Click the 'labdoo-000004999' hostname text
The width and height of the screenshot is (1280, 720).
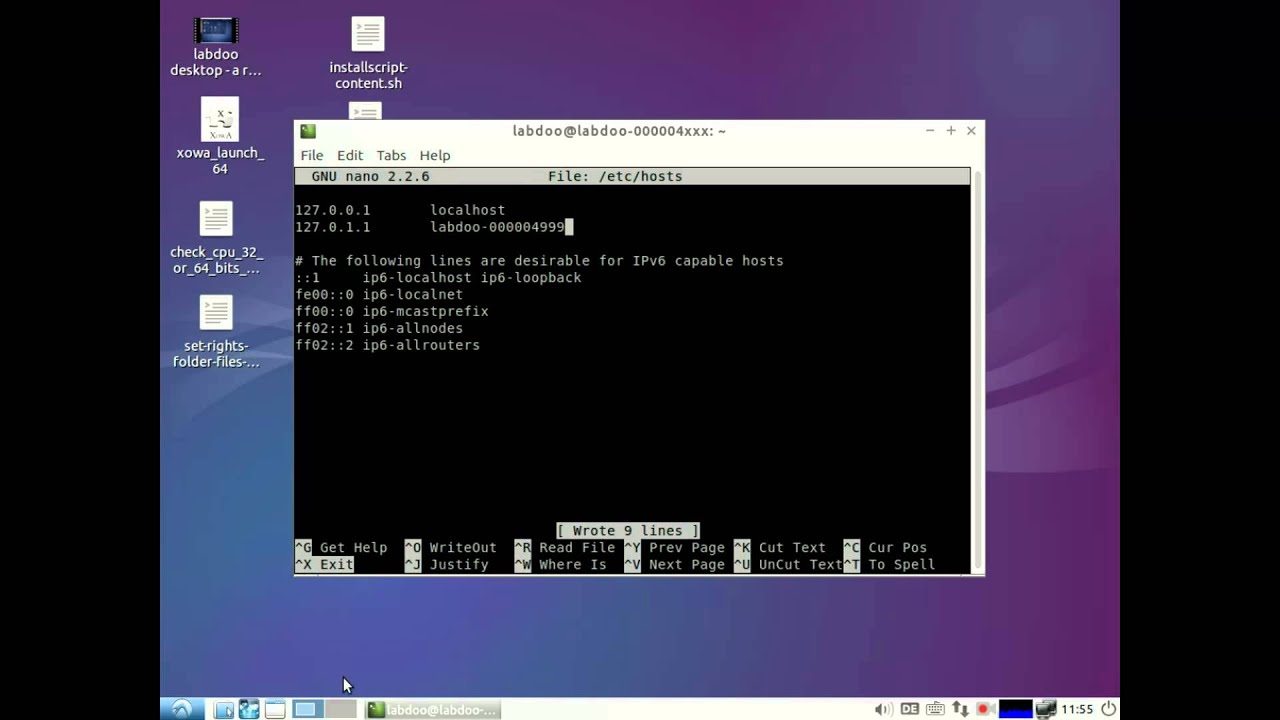click(x=497, y=227)
